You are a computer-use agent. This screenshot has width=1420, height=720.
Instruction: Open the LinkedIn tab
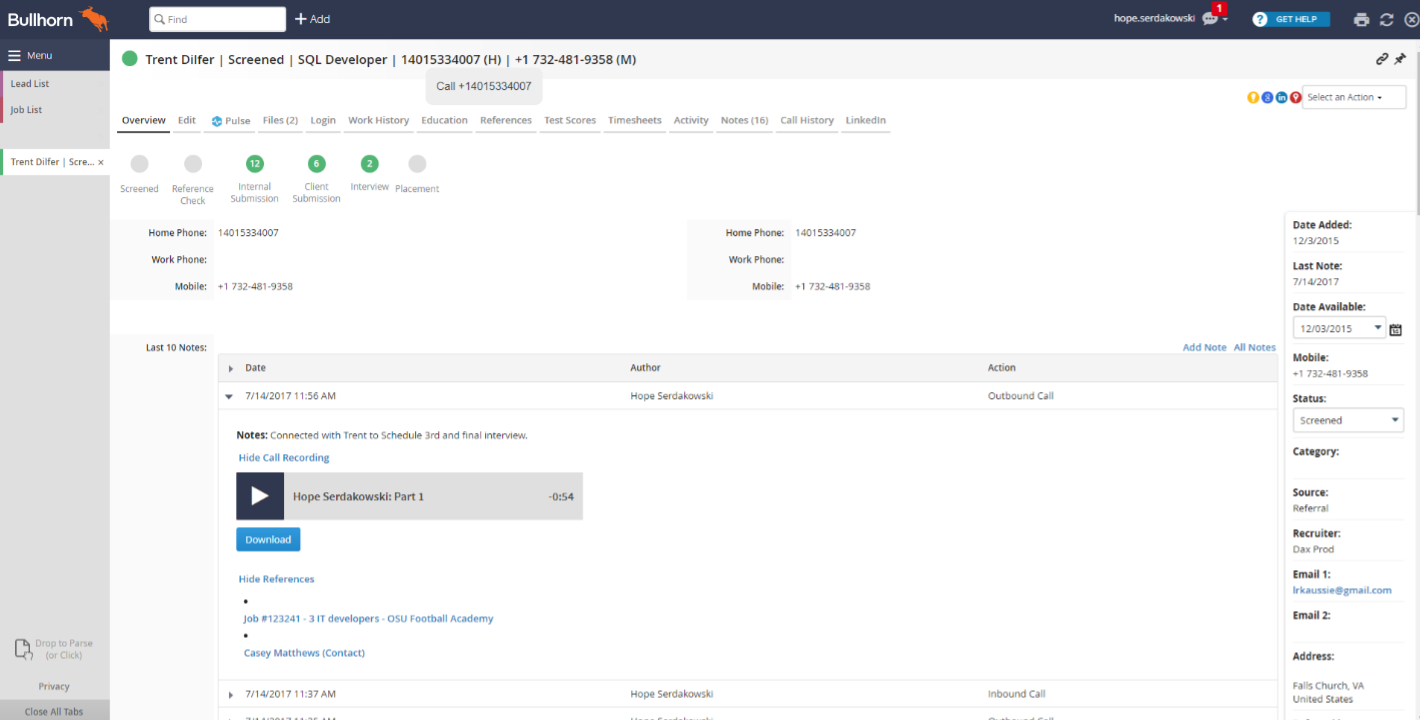pos(866,120)
